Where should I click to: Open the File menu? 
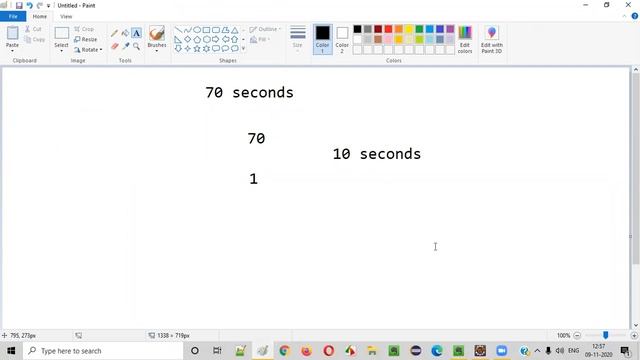(13, 16)
